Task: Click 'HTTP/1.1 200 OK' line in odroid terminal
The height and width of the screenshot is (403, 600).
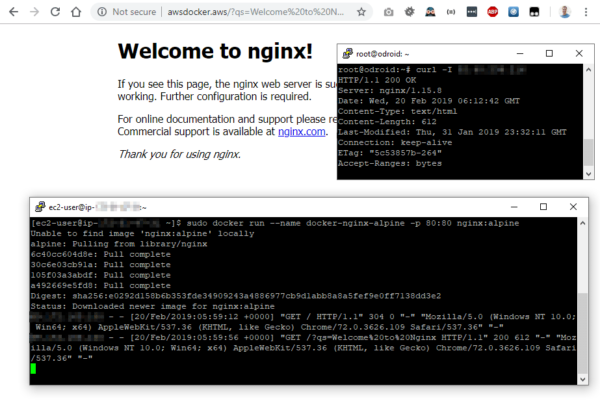Action: (x=377, y=80)
